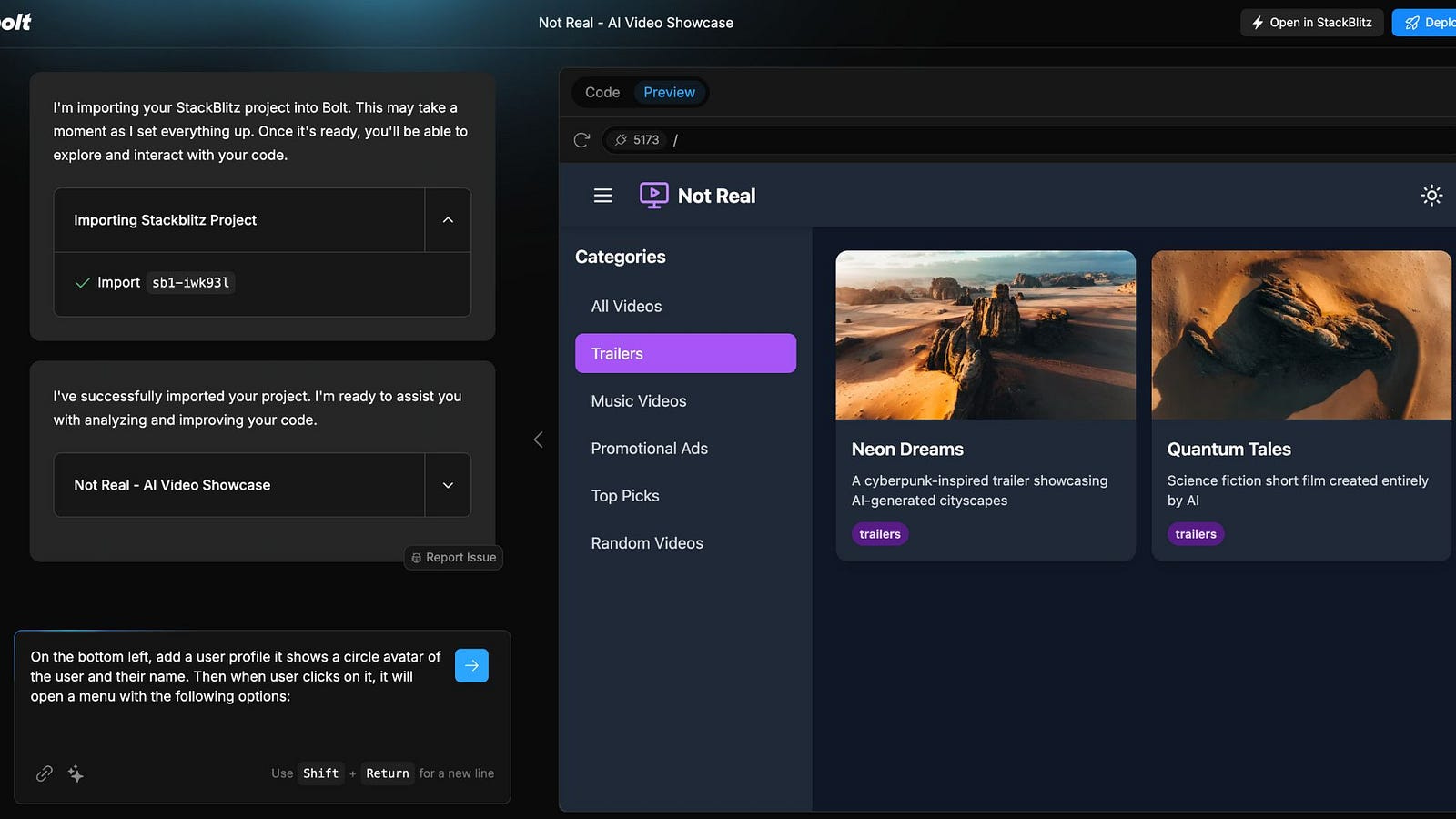1456x819 pixels.
Task: Click the rocket Deploy icon
Action: 1411,23
